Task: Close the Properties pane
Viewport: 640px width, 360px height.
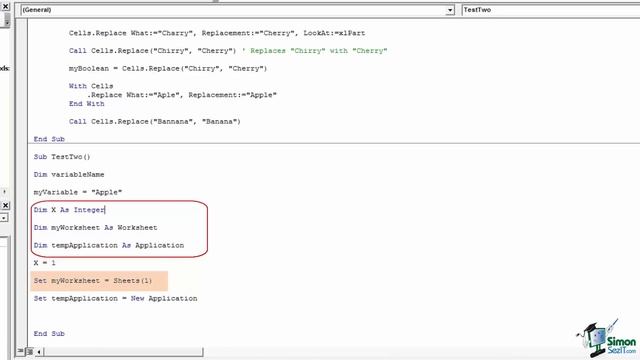Action: point(5,205)
